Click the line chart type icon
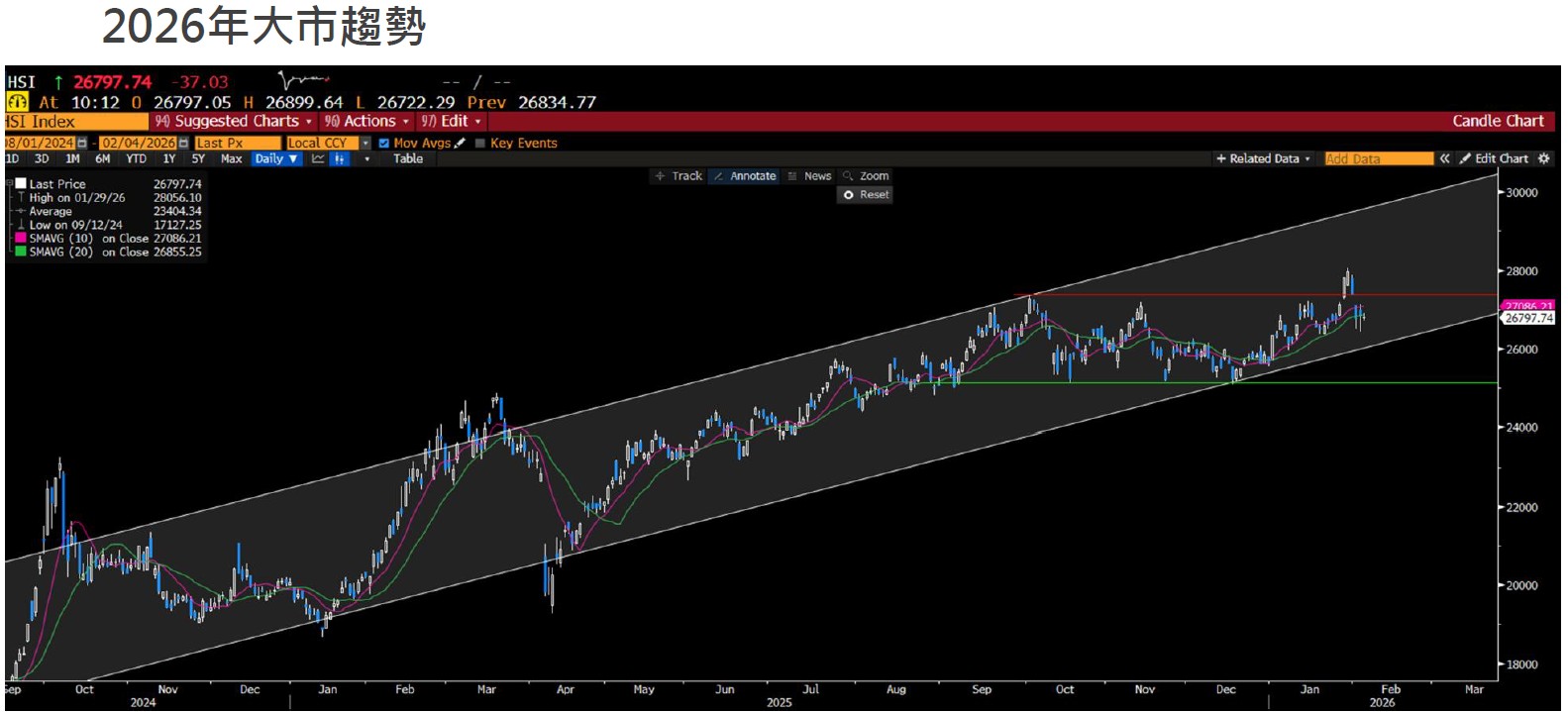1568x712 pixels. tap(318, 159)
